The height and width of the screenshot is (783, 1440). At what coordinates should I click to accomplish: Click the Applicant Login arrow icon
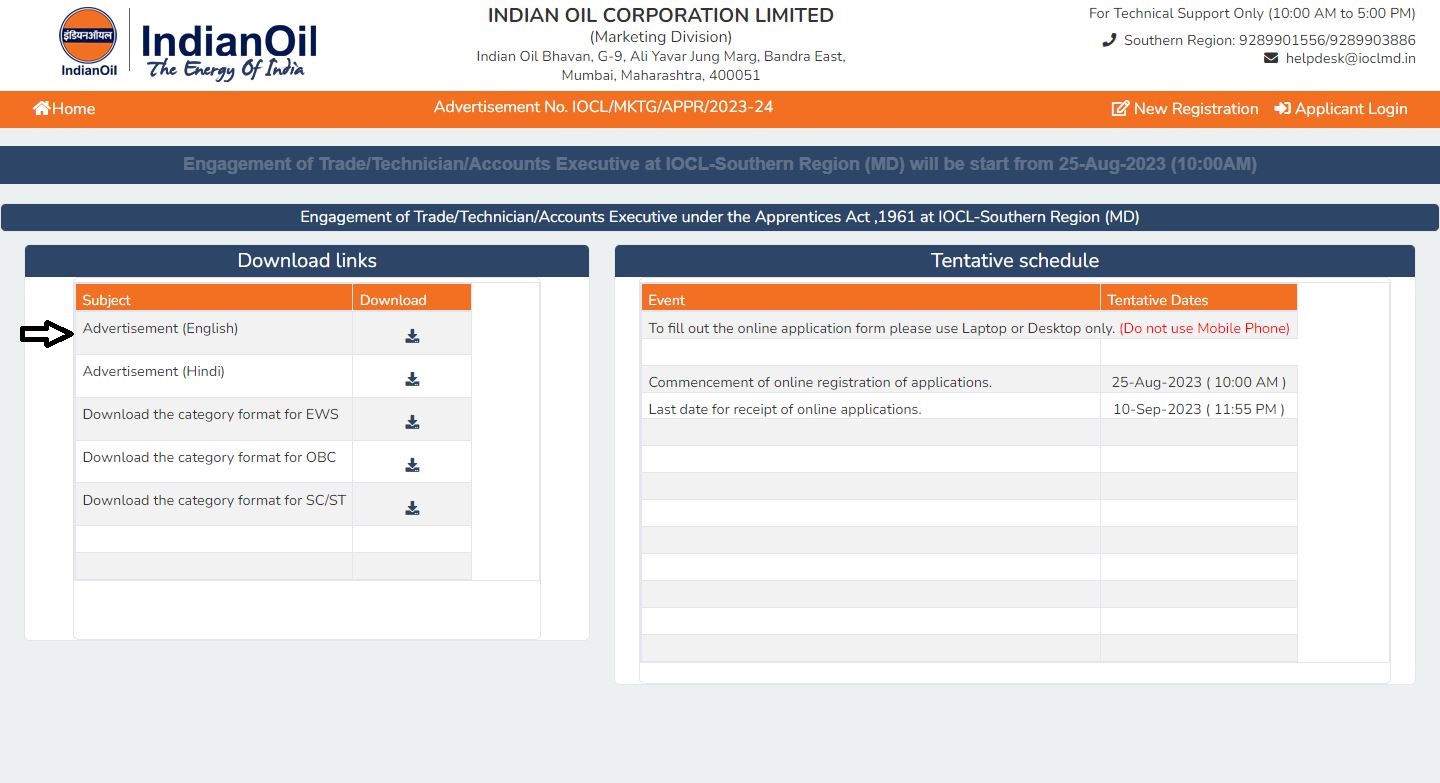point(1282,108)
